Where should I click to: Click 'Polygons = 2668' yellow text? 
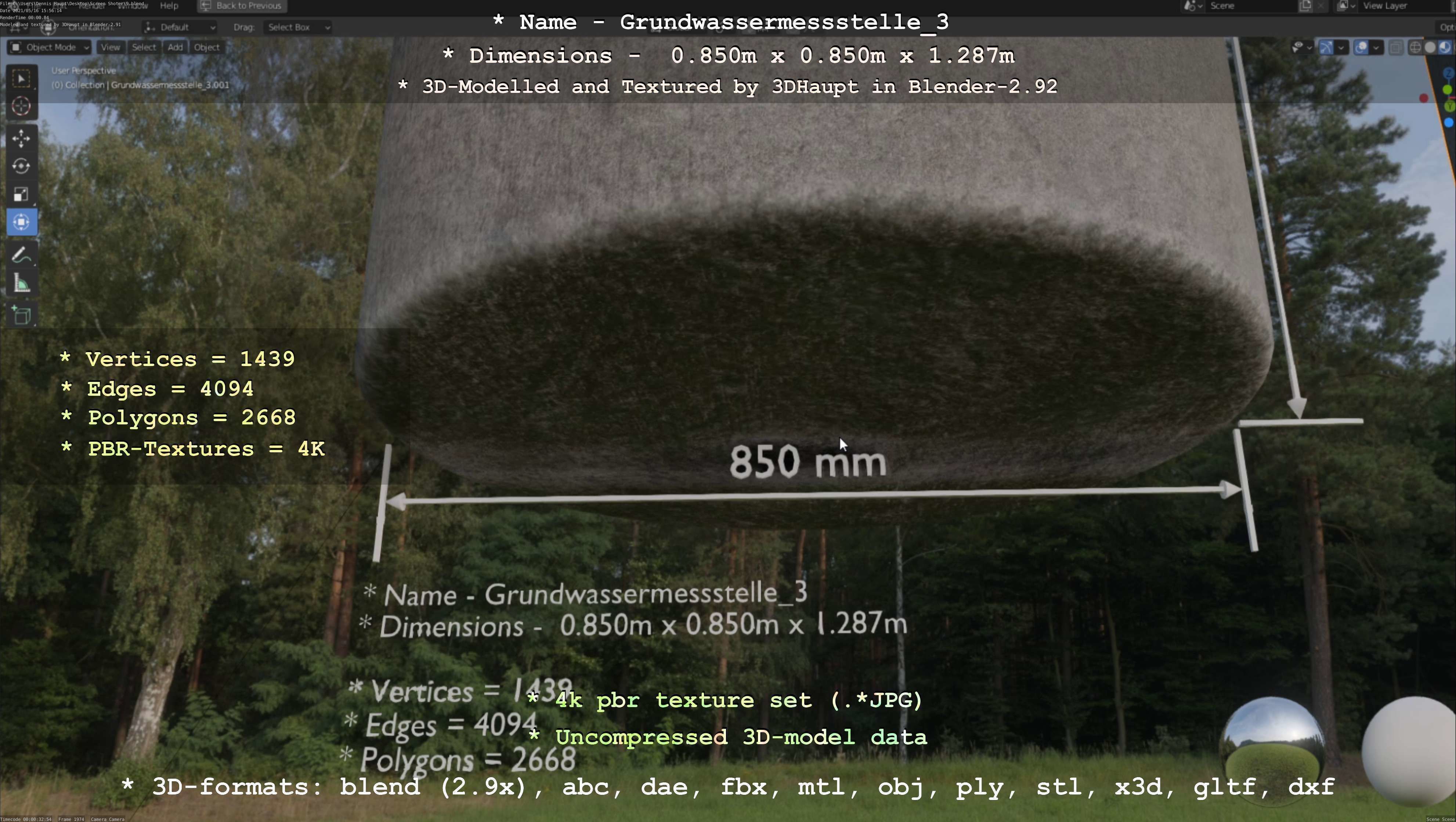click(192, 418)
